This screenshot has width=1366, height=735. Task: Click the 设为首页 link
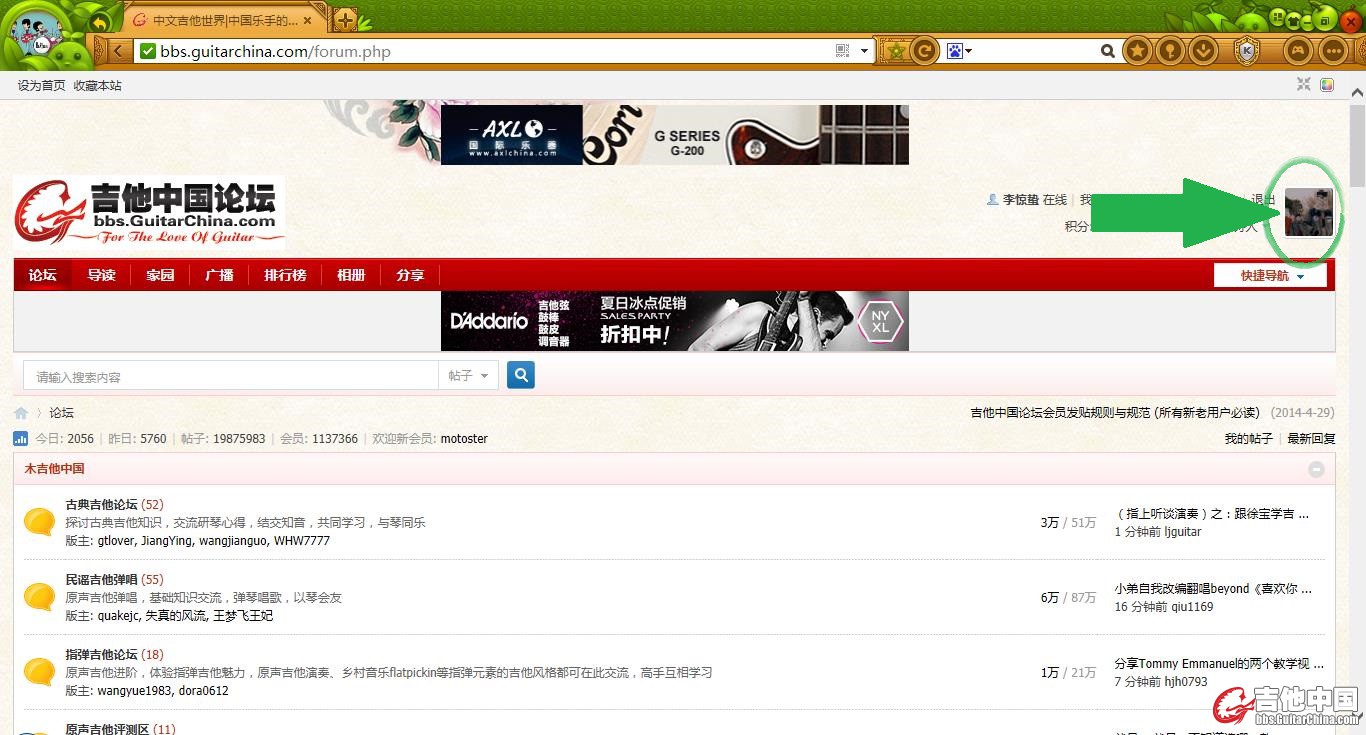coord(41,86)
